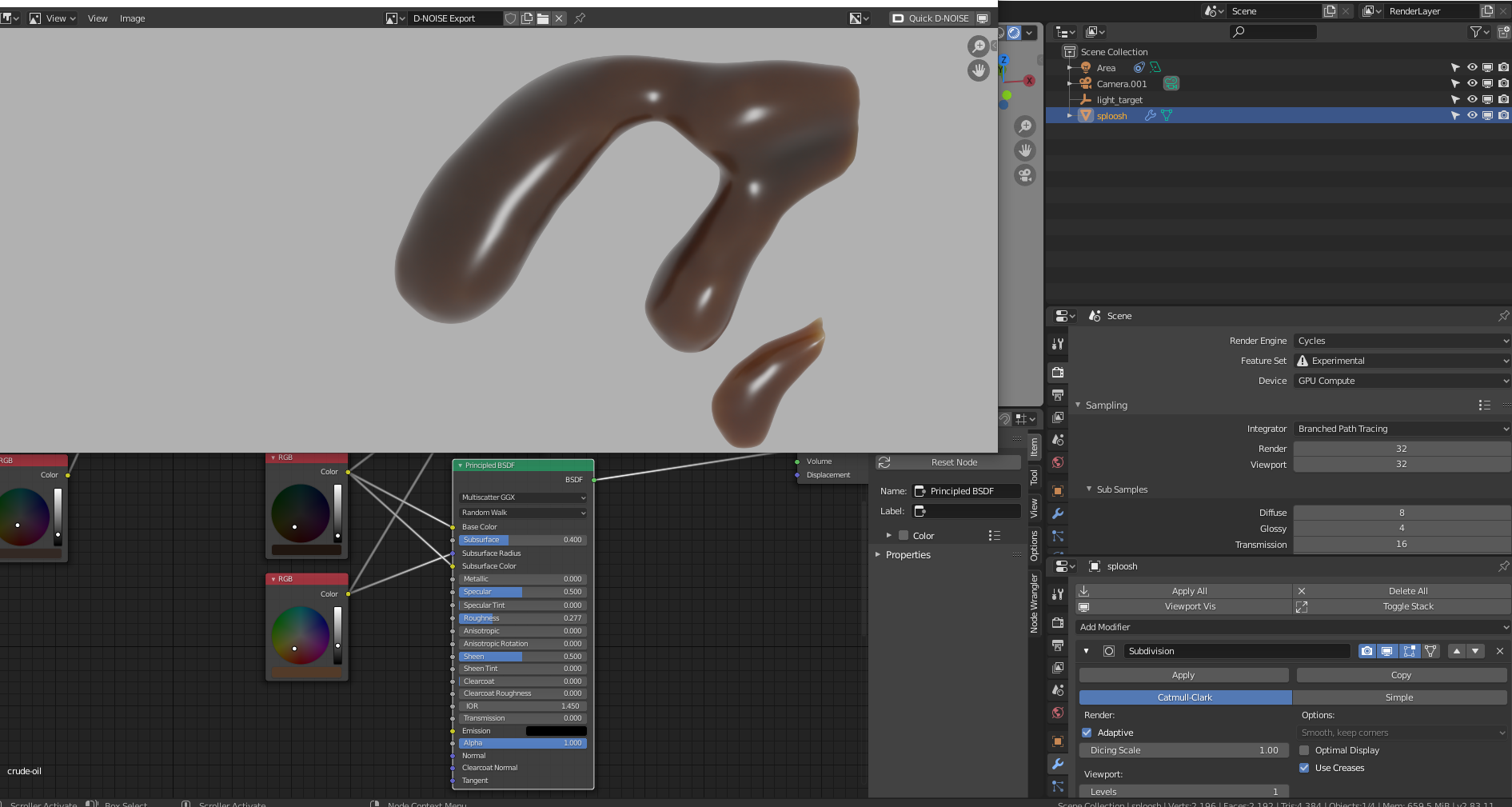
Task: Click the Copy modifier button
Action: click(x=1402, y=675)
